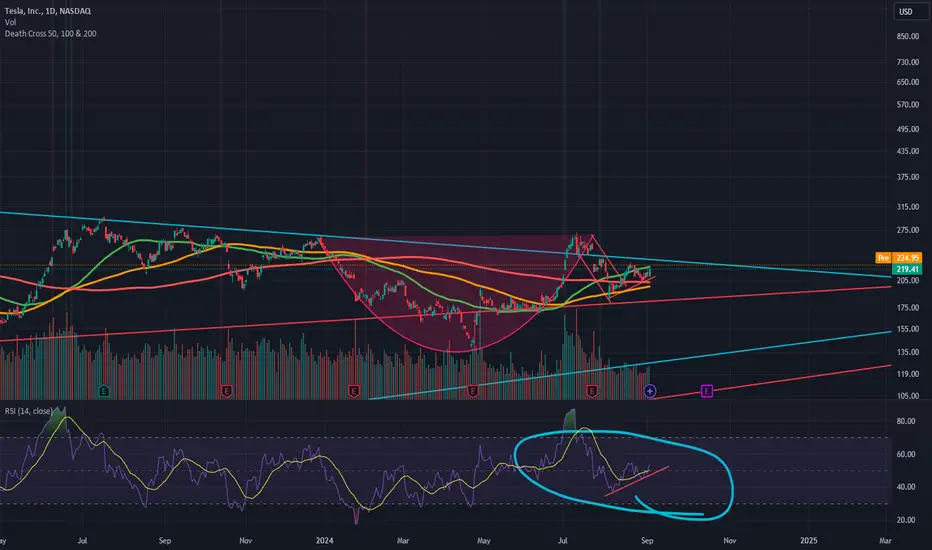Open the red earnings marker near late July 2024
The image size is (932, 550).
(591, 391)
